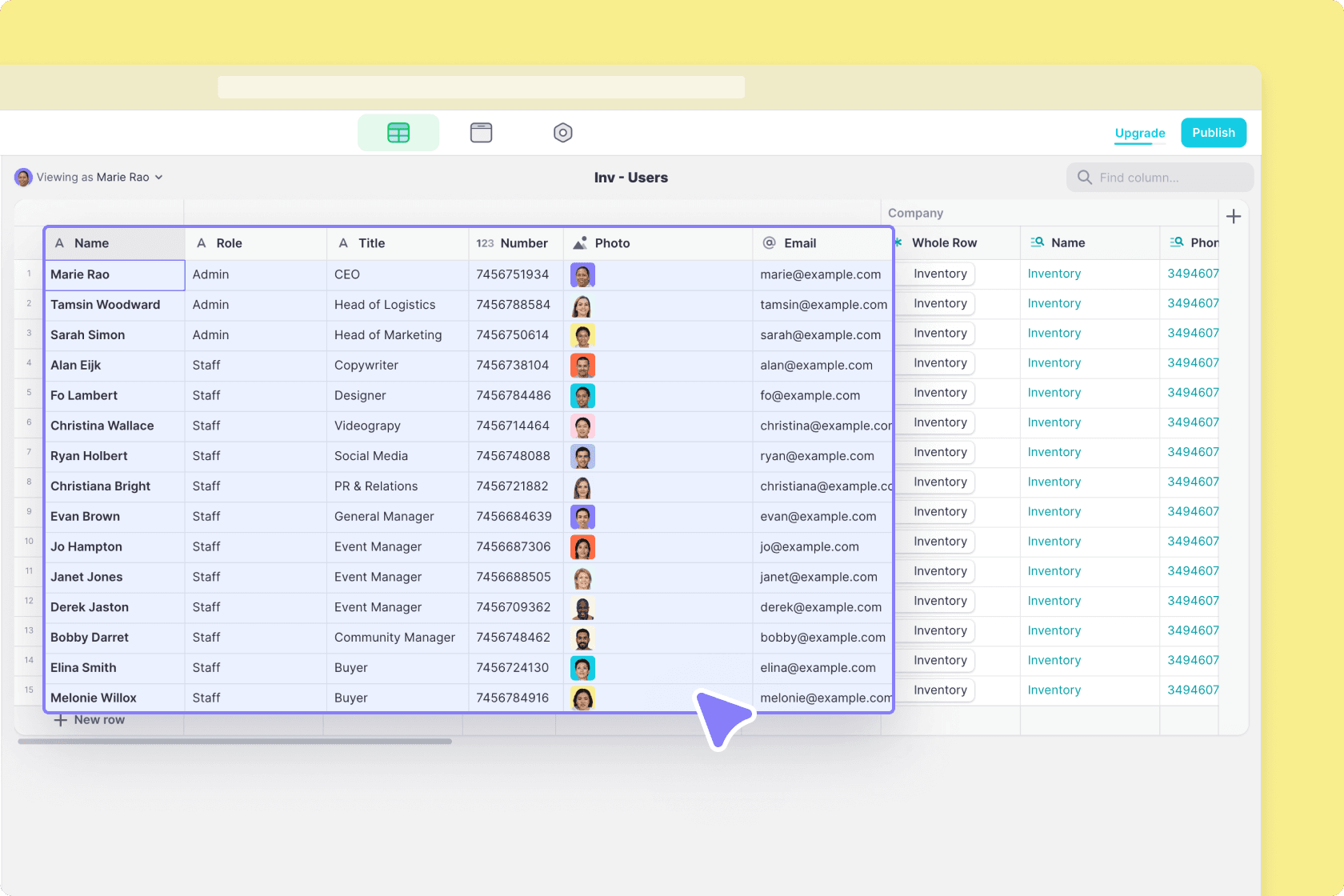Click the plus icon beside New row
1344x896 pixels.
coord(60,720)
